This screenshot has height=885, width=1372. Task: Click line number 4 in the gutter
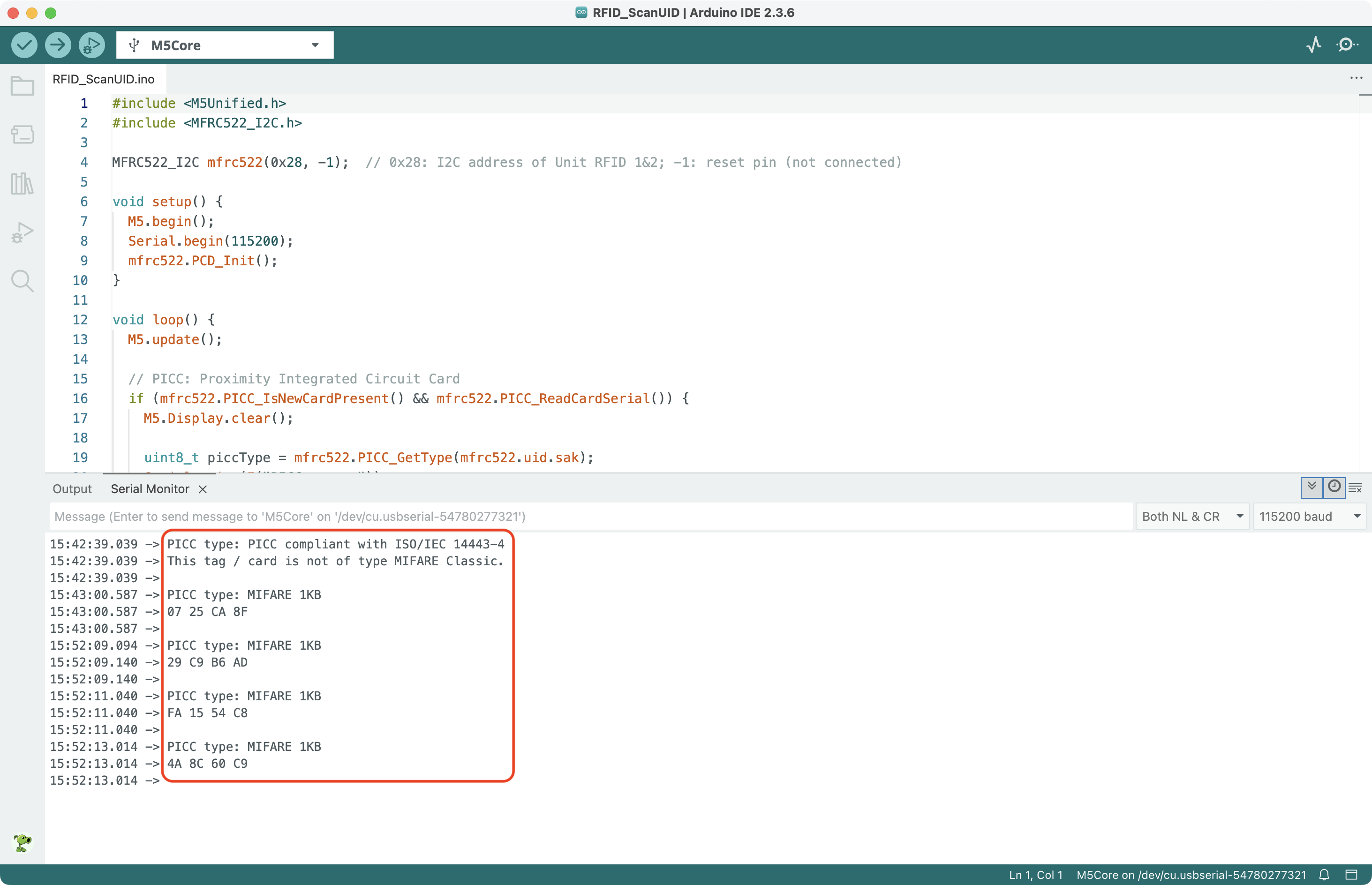tap(84, 162)
